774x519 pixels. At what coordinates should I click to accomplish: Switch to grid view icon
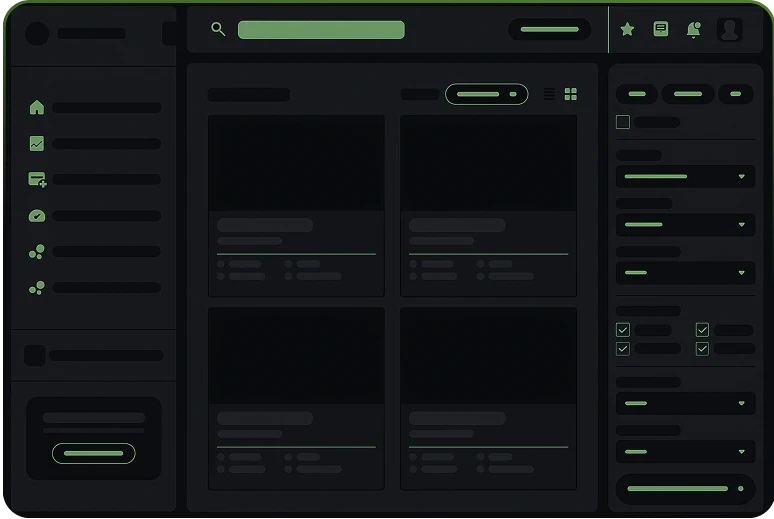coord(571,94)
